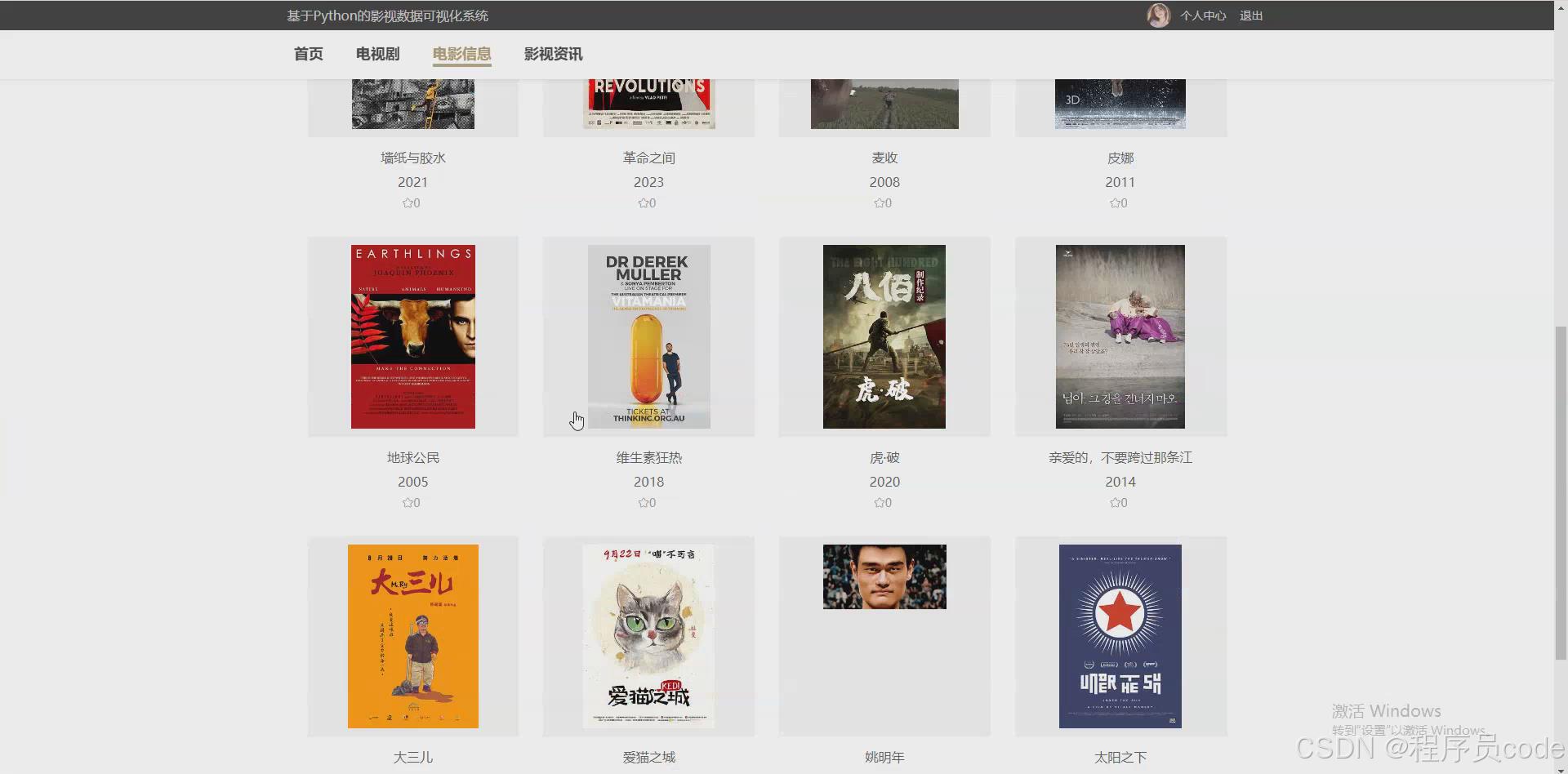Click the movie title 皮娜
The width and height of the screenshot is (1568, 774).
pyautogui.click(x=1120, y=158)
